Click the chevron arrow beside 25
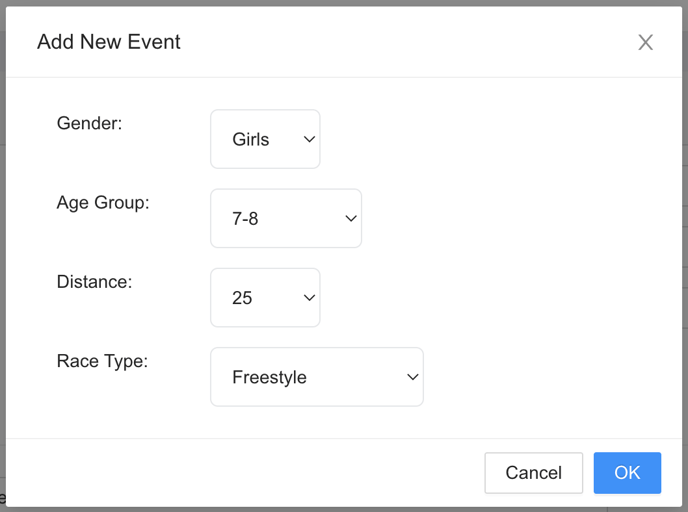Screen dimensions: 688x512 309,298
